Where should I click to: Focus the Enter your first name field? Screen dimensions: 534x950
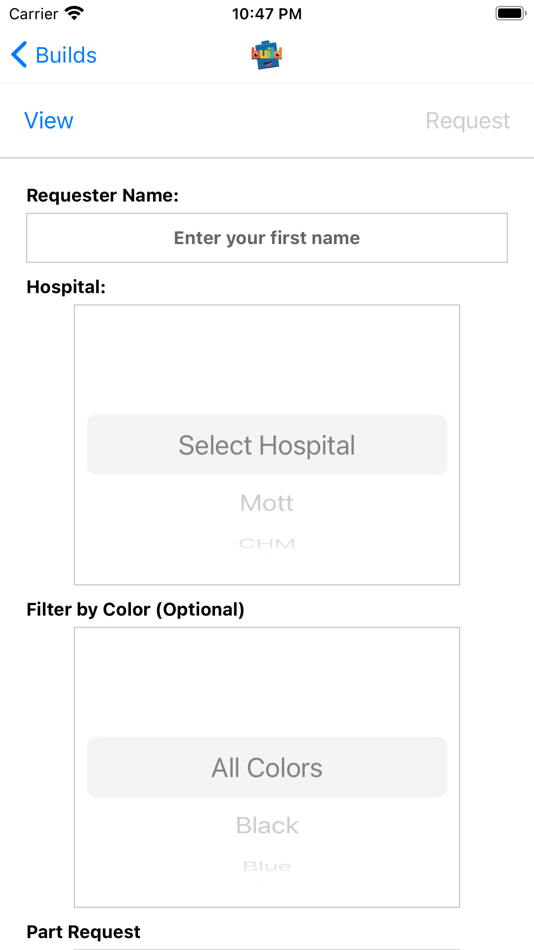tap(267, 238)
